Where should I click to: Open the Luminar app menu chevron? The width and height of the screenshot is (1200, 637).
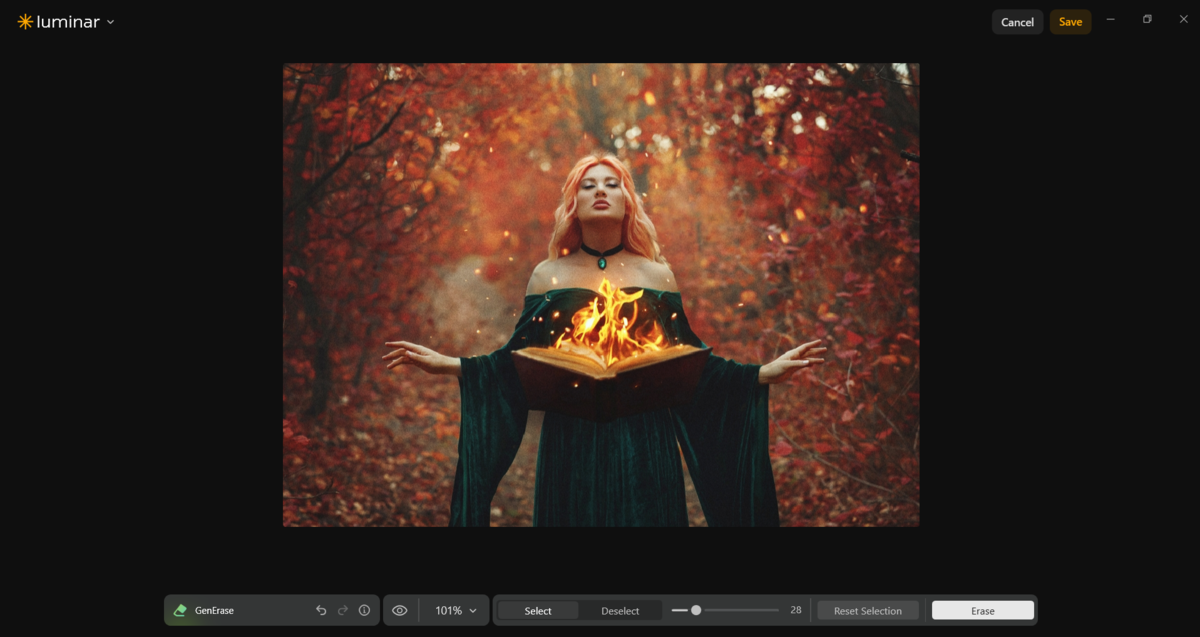coord(110,22)
